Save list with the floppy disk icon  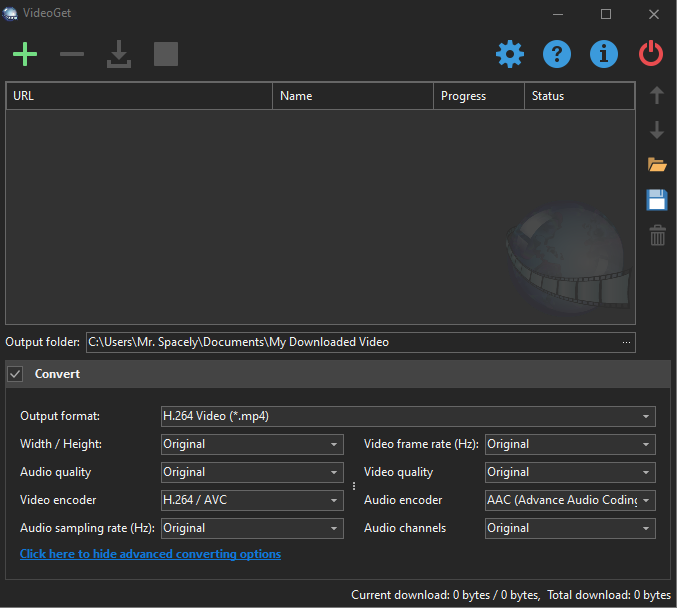[x=657, y=200]
